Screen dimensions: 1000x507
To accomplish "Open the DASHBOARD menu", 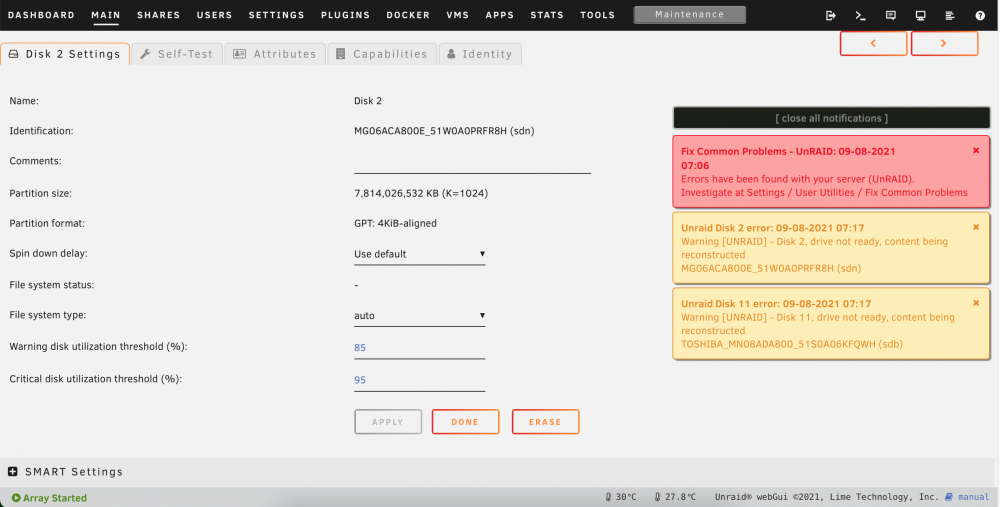I will point(41,15).
